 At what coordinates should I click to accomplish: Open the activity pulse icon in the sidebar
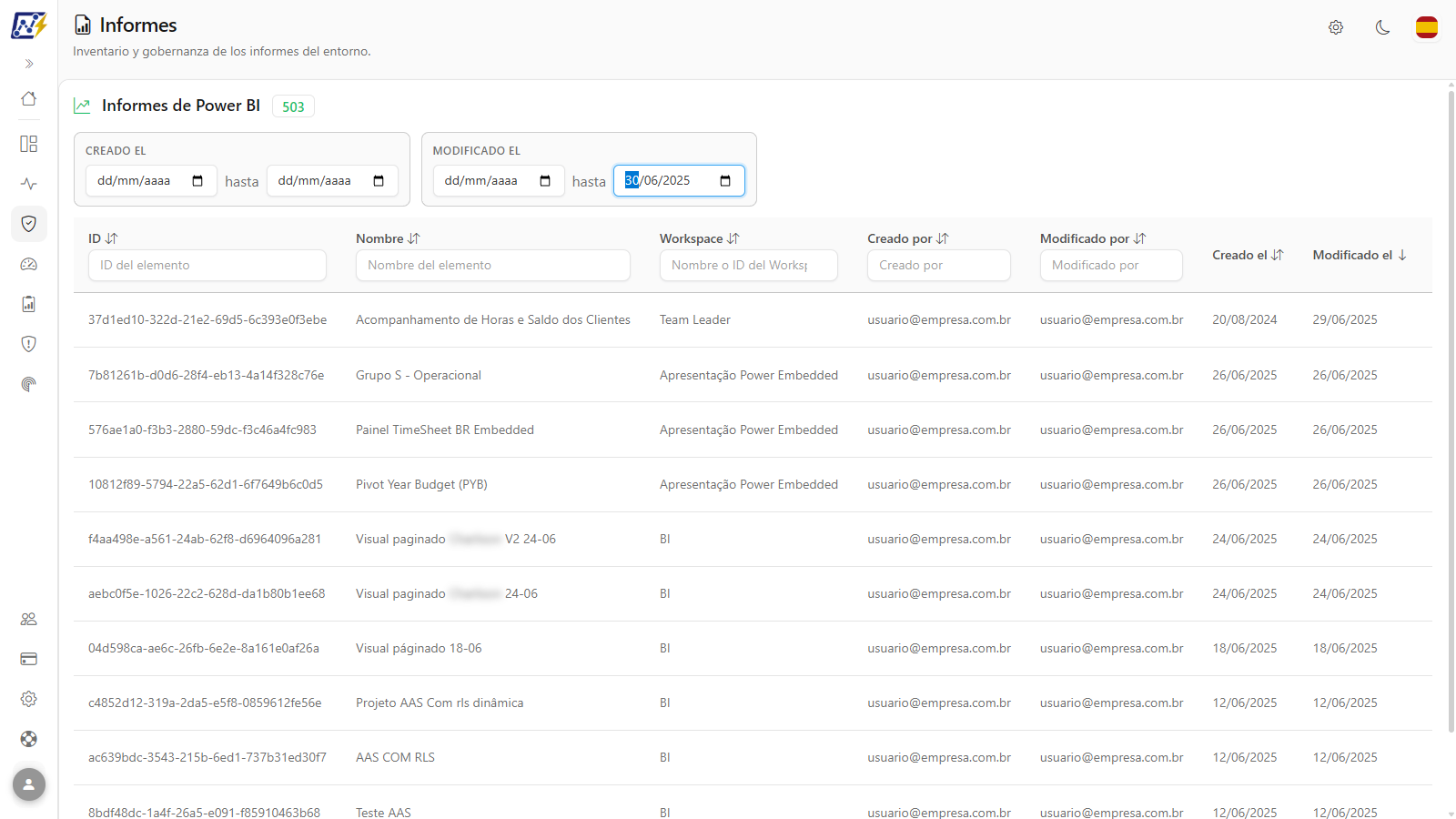[x=29, y=184]
